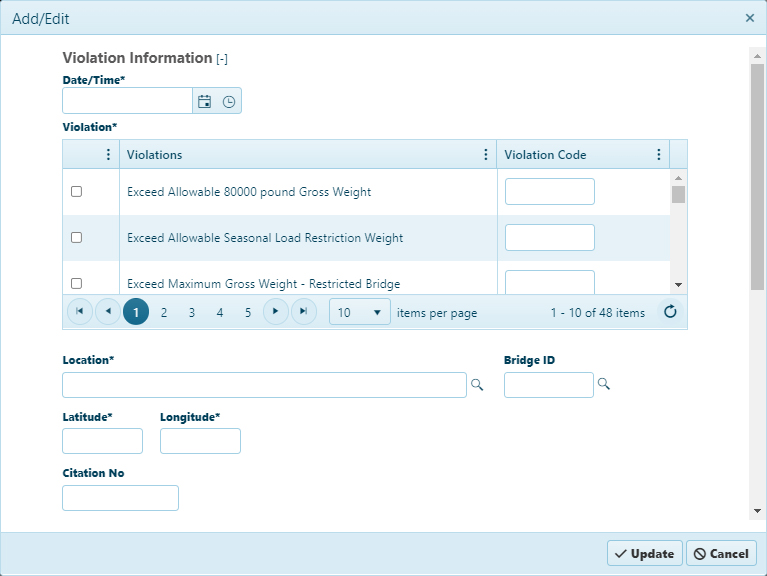This screenshot has width=767, height=576.
Task: Click the Location search magnifier icon
Action: point(477,385)
